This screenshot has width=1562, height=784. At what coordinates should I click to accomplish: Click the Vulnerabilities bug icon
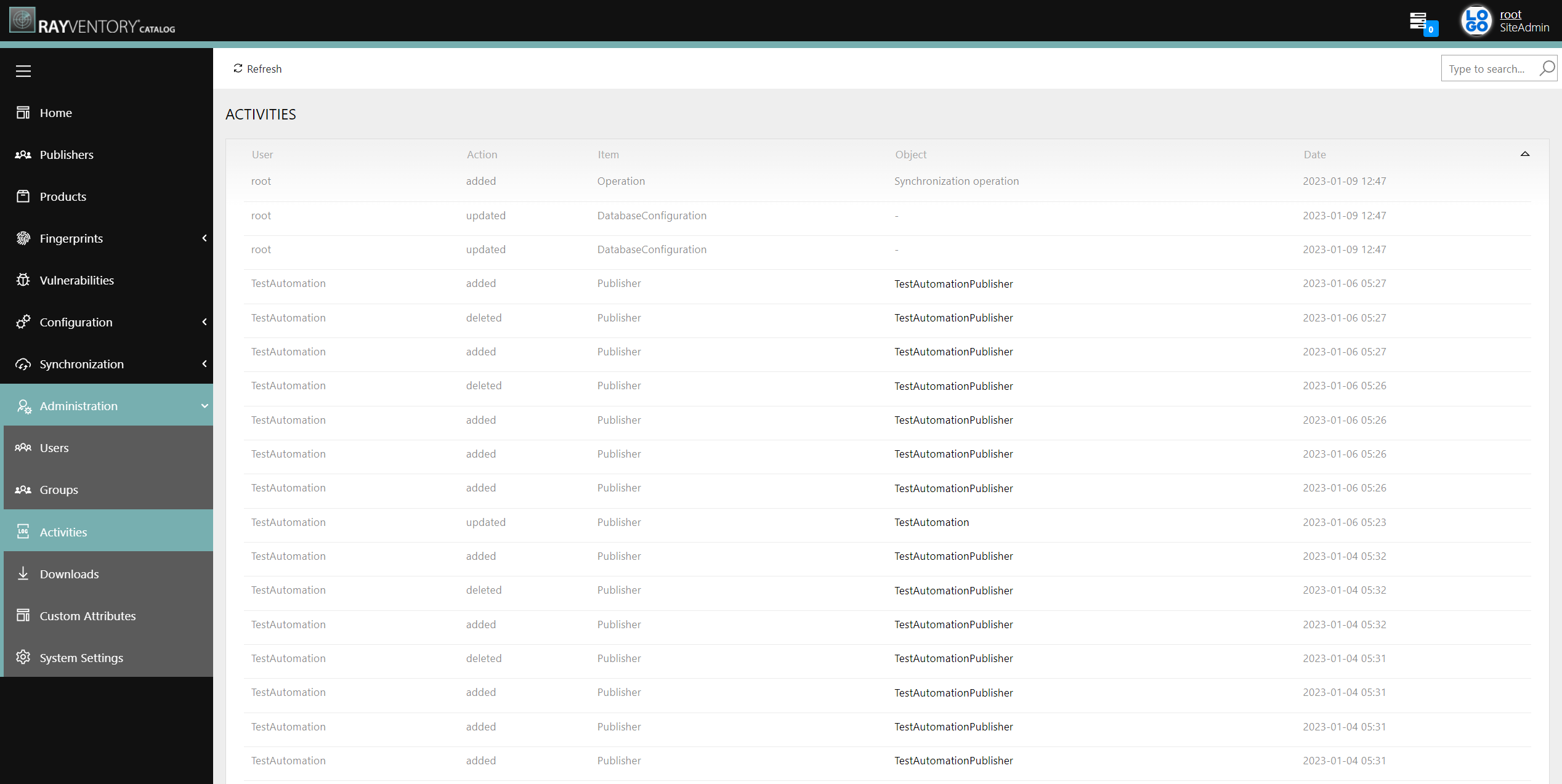[23, 280]
